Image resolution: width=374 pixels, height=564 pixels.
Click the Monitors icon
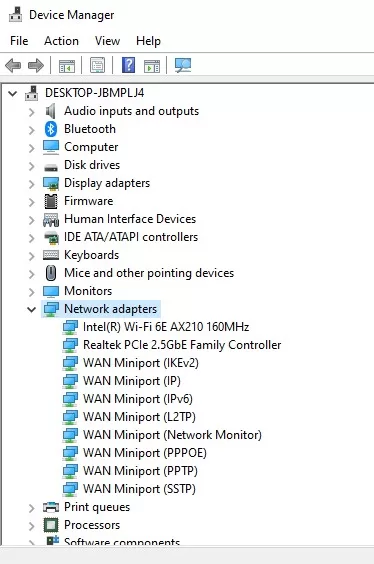(x=51, y=292)
